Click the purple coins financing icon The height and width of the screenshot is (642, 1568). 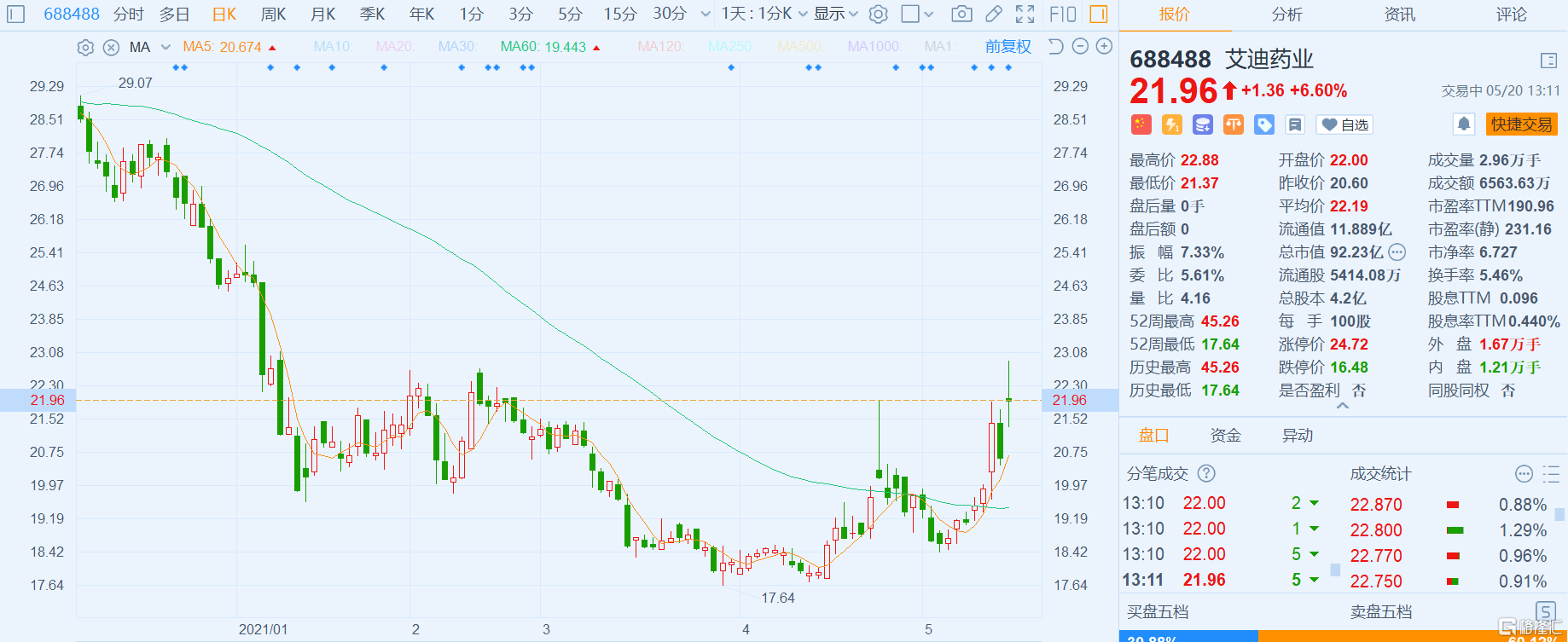1203,124
